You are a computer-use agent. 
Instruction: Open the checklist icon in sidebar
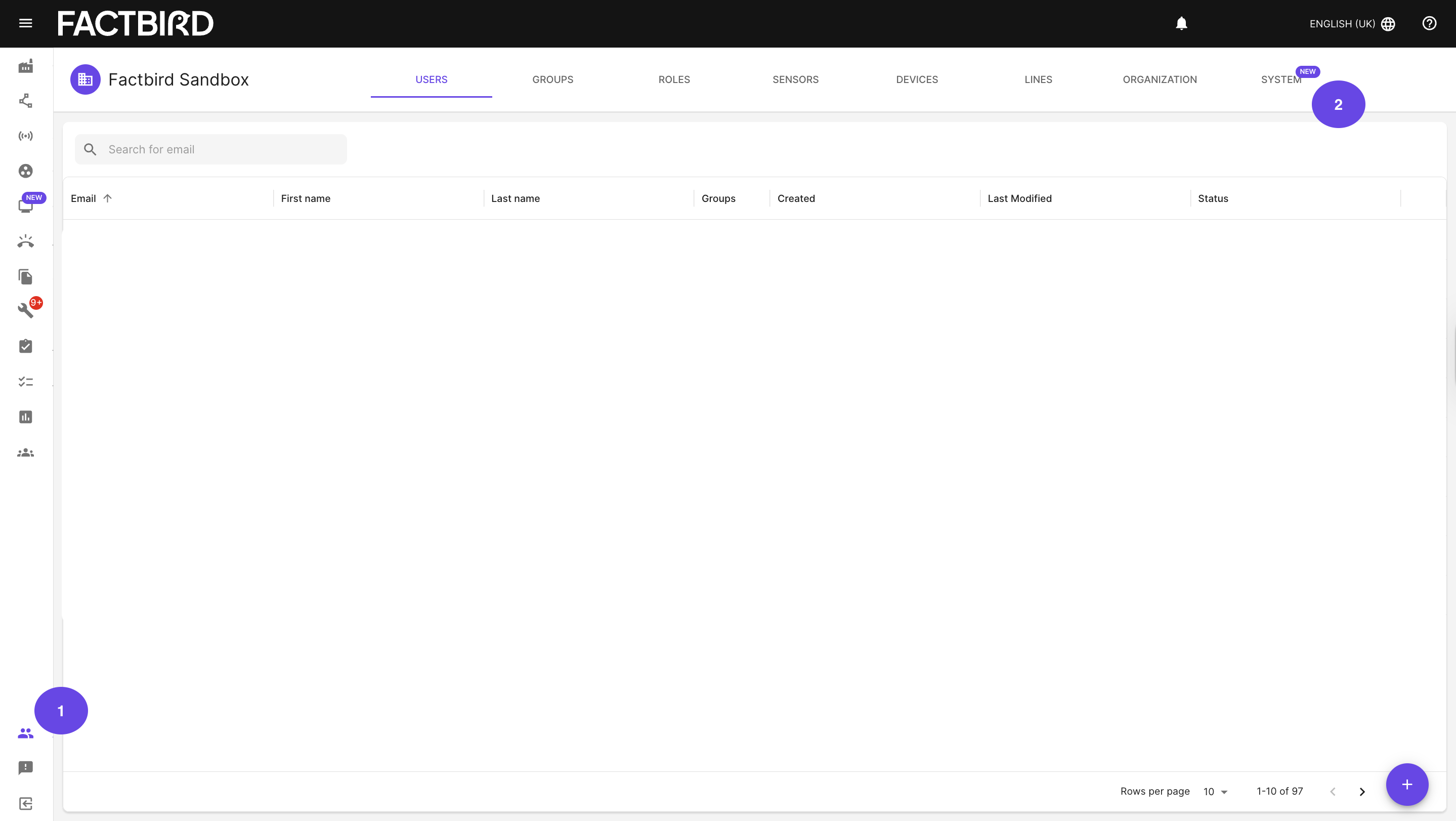pos(25,382)
